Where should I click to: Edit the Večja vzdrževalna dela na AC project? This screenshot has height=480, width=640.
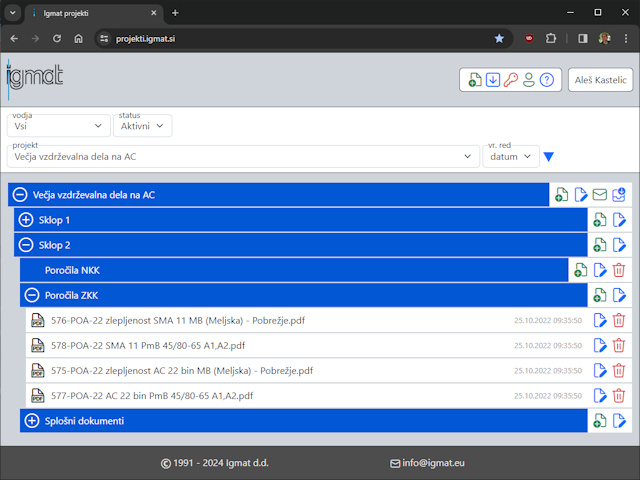point(580,195)
